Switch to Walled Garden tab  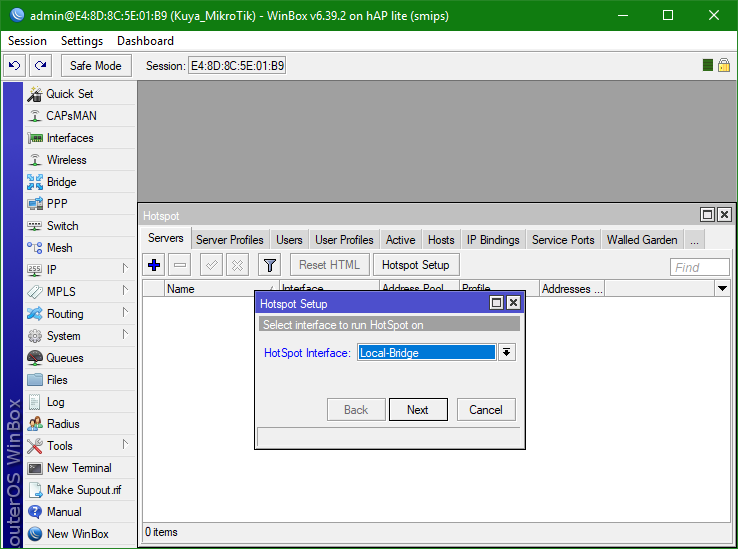(642, 240)
